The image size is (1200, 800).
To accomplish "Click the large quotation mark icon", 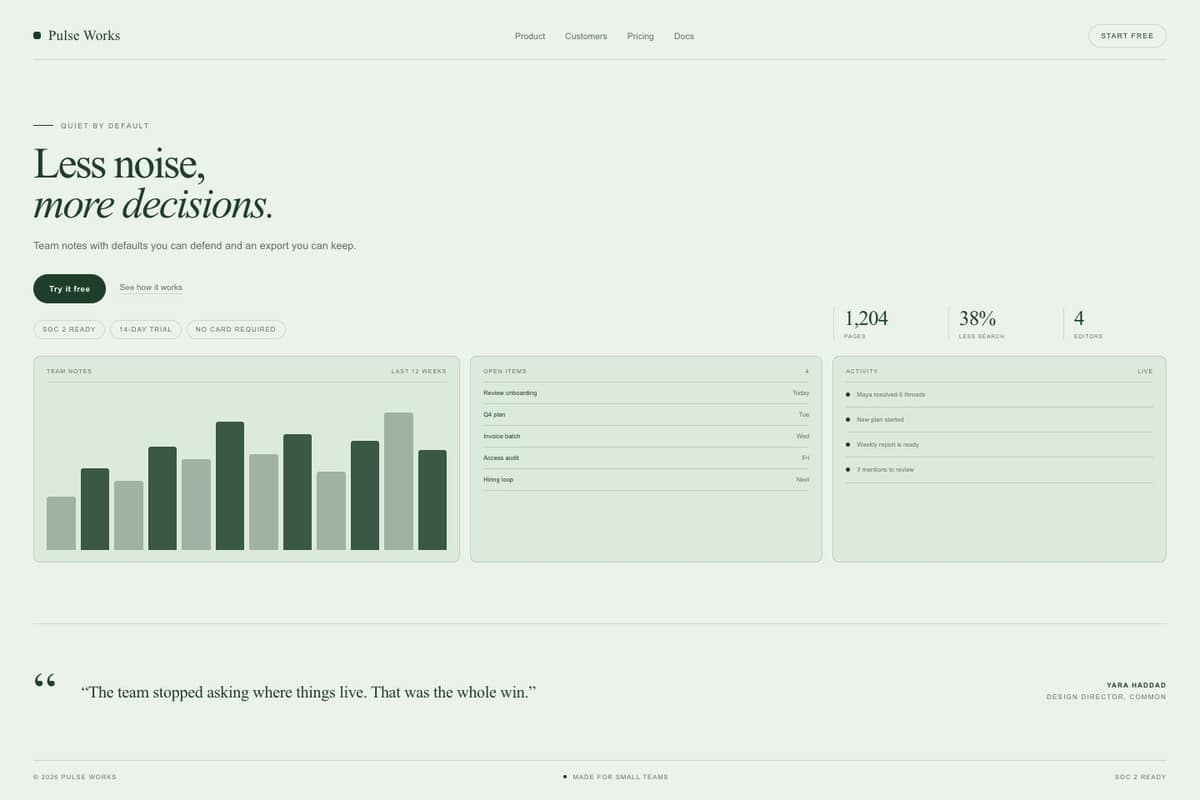I will (x=45, y=682).
